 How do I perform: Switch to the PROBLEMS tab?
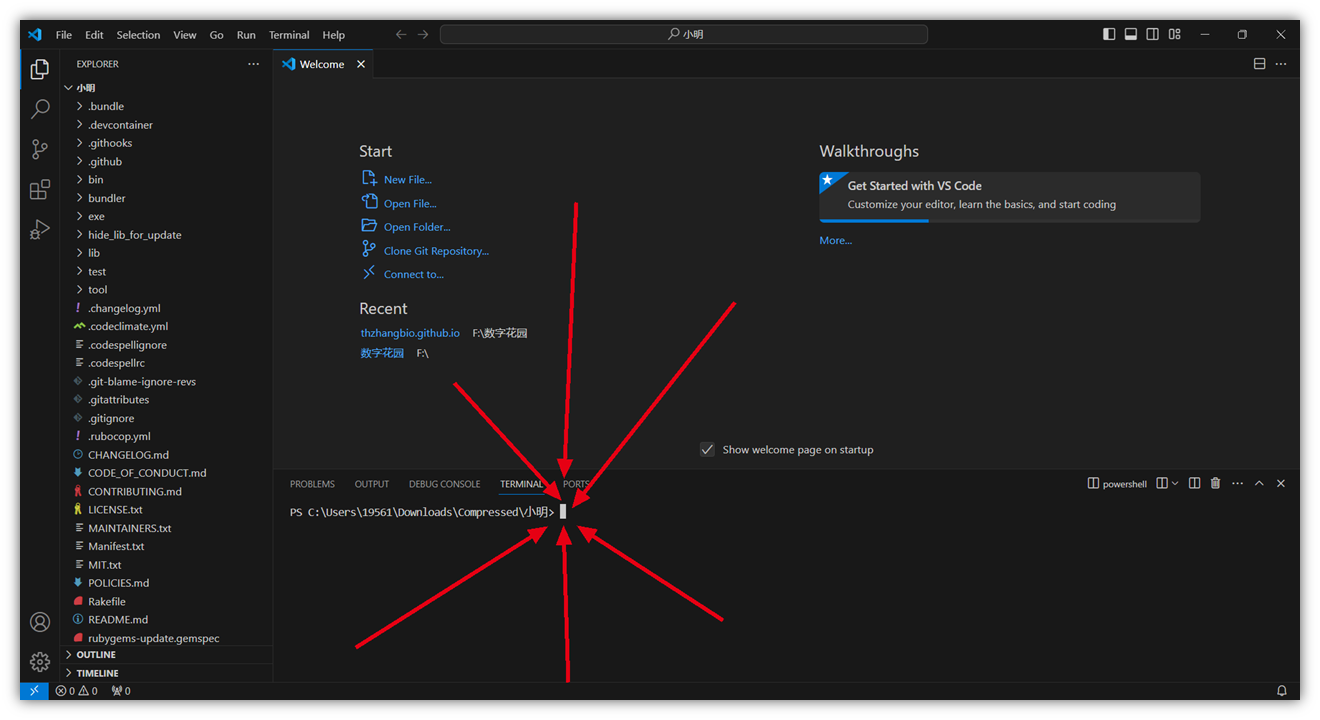(x=312, y=484)
